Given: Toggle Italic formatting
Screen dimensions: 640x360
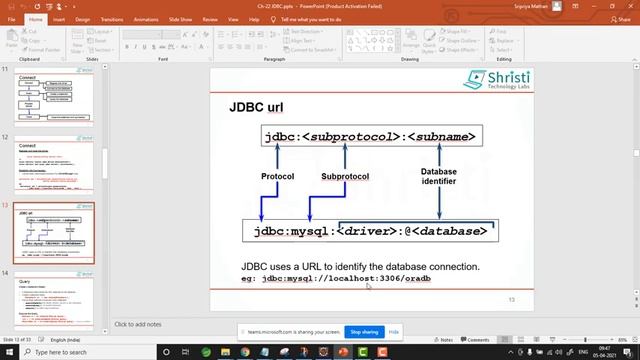Looking at the screenshot, I should [136, 47].
